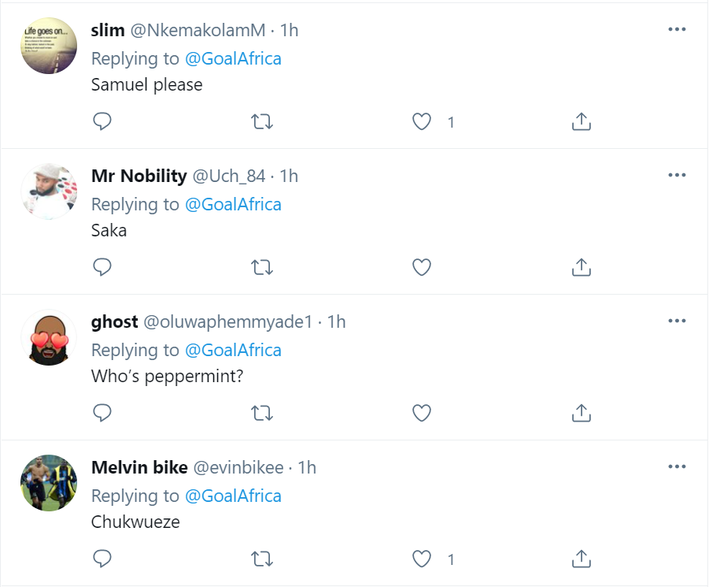Open more options for Mr Nobility's tweet

point(677,176)
